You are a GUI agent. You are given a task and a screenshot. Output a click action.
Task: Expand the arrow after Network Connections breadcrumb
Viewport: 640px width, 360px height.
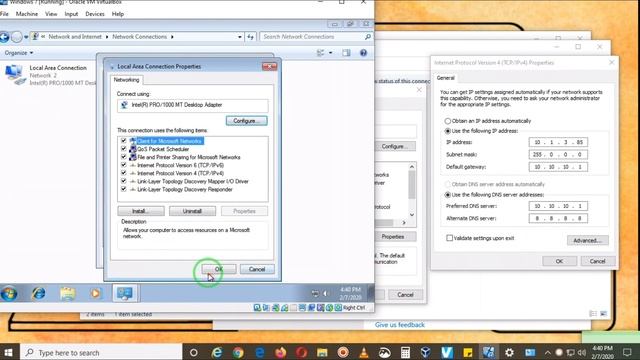172,37
